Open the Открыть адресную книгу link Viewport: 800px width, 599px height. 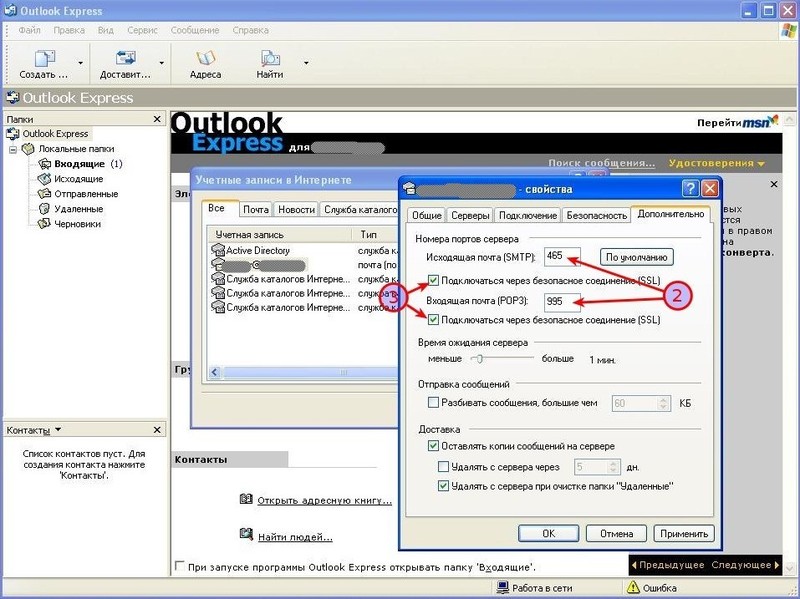[324, 501]
